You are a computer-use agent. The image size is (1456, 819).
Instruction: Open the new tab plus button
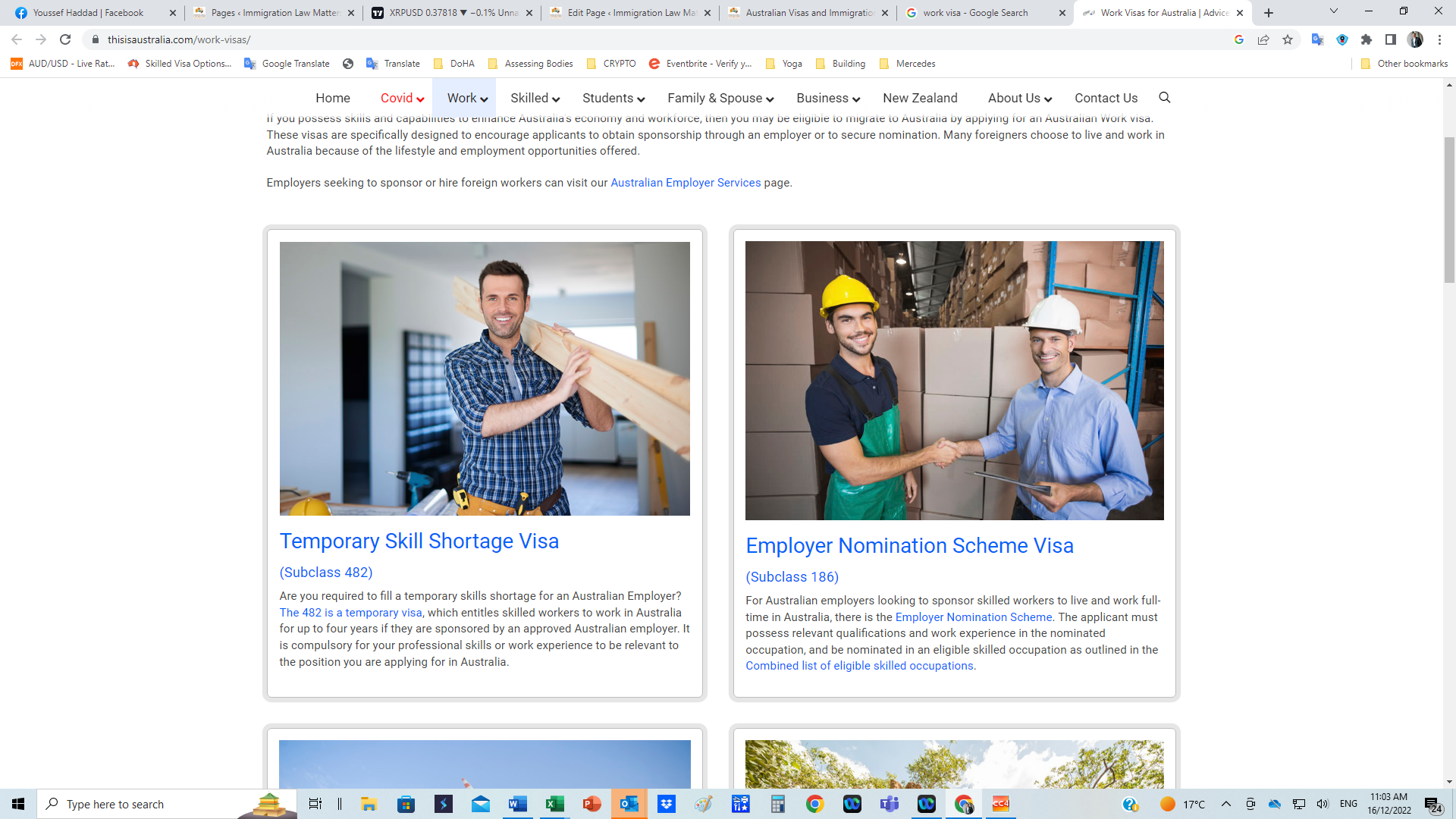click(1269, 13)
